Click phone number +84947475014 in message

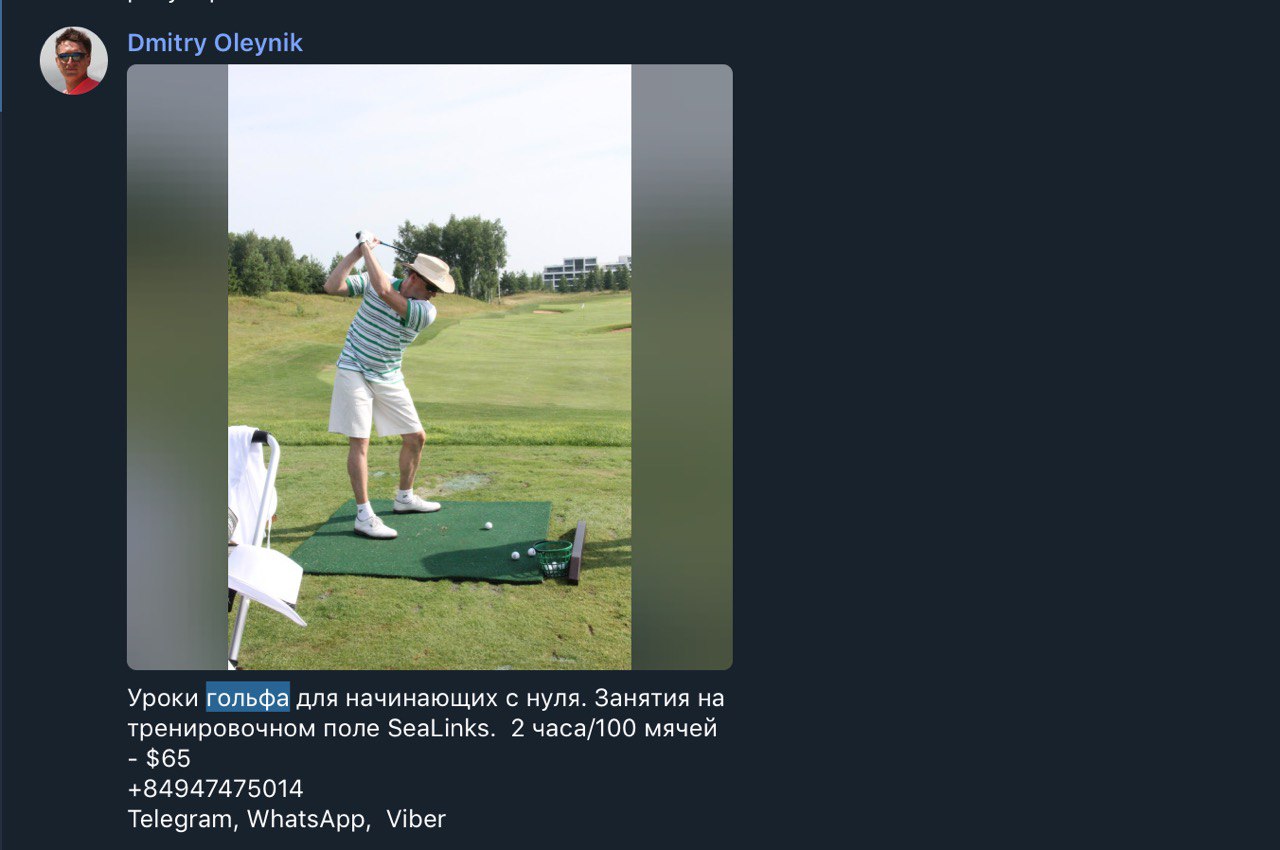[215, 789]
